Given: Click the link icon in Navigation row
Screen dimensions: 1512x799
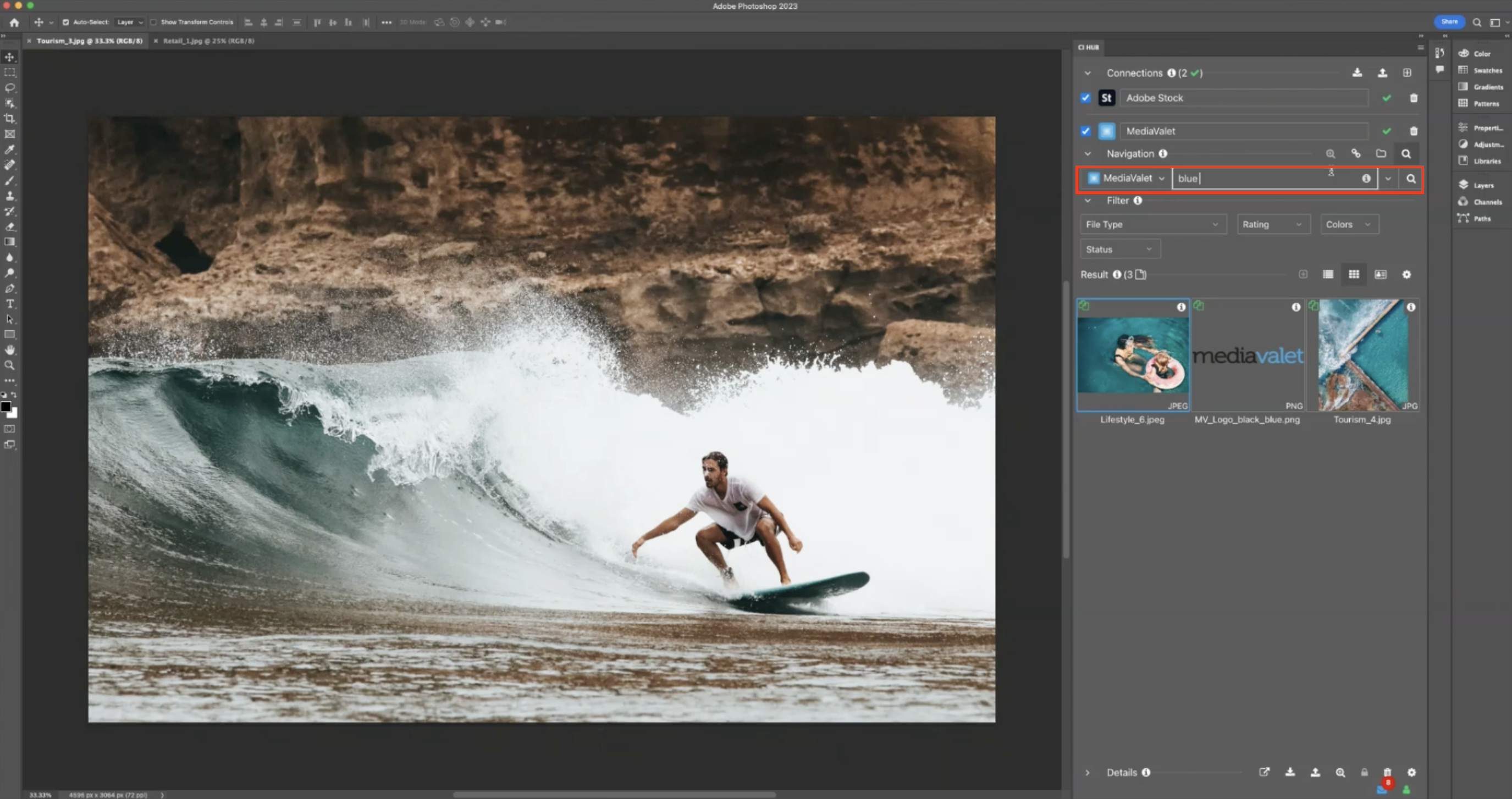Looking at the screenshot, I should click(x=1356, y=154).
